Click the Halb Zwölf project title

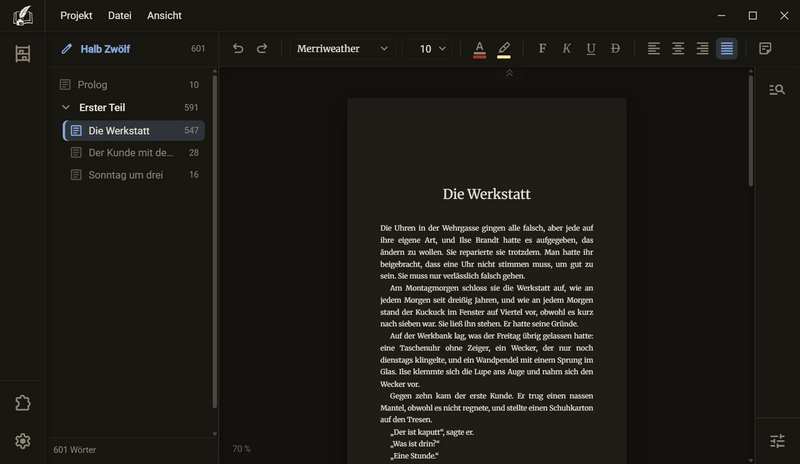pyautogui.click(x=105, y=49)
